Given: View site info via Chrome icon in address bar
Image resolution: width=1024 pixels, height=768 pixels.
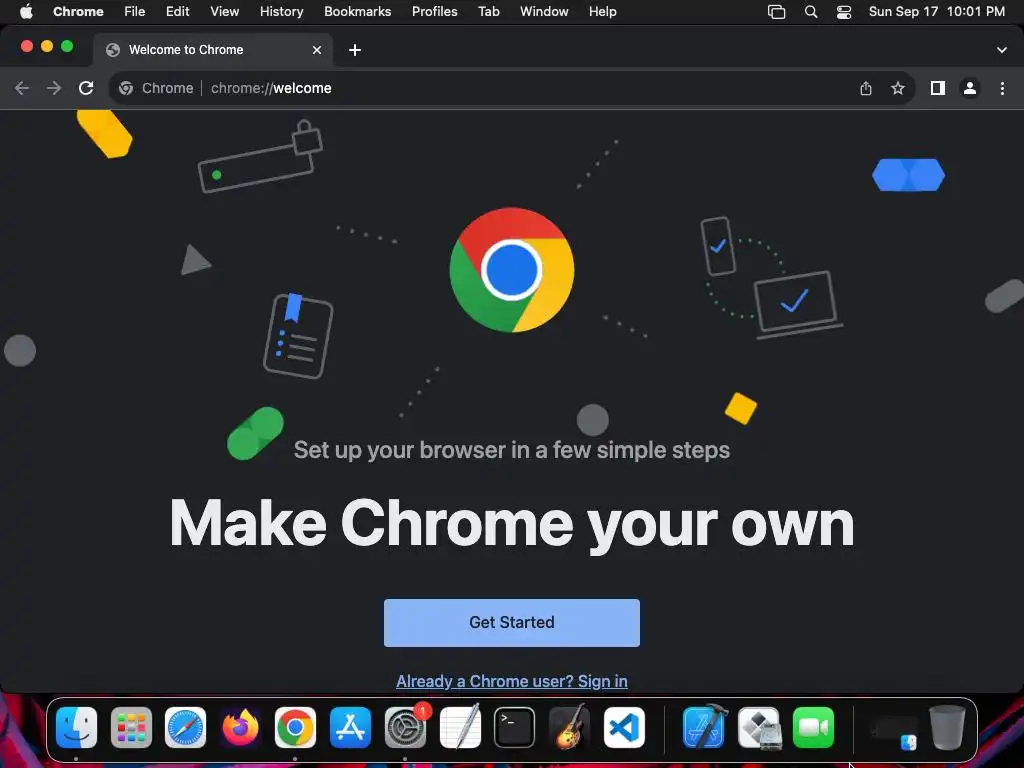Looking at the screenshot, I should (126, 88).
